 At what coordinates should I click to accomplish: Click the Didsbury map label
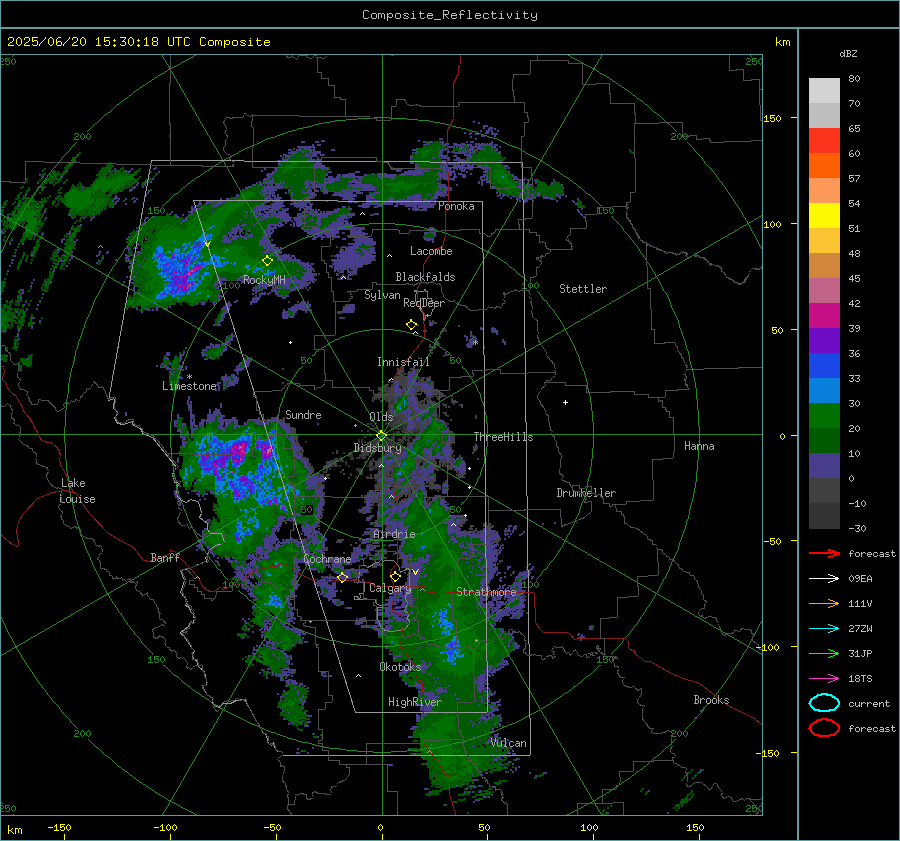[x=377, y=448]
